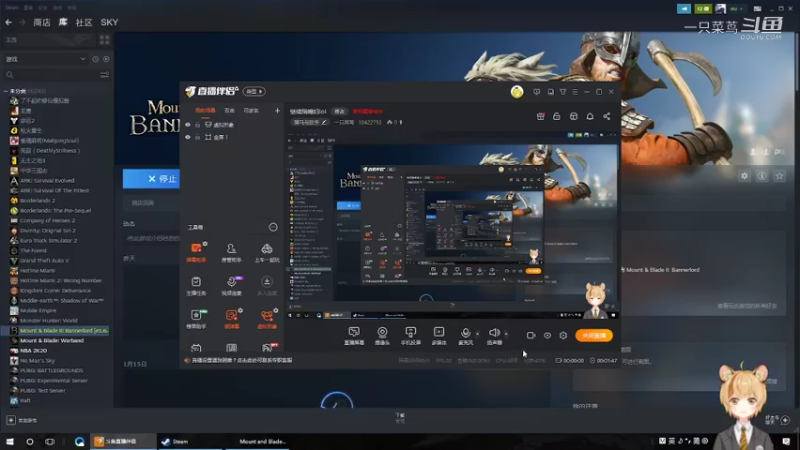Toggle visibility eye of 全屏1 source
The image size is (800, 450).
click(x=188, y=137)
